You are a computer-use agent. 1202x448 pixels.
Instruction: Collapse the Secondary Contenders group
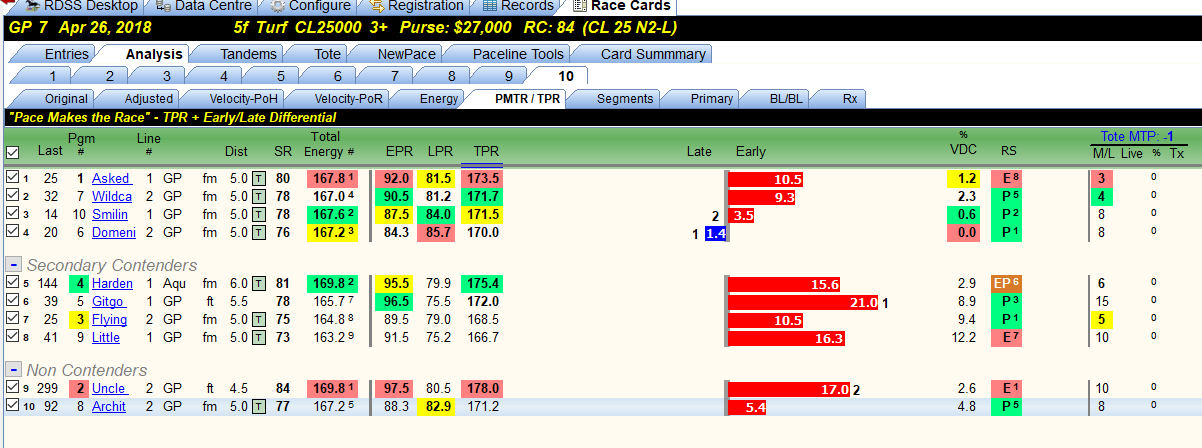click(13, 264)
